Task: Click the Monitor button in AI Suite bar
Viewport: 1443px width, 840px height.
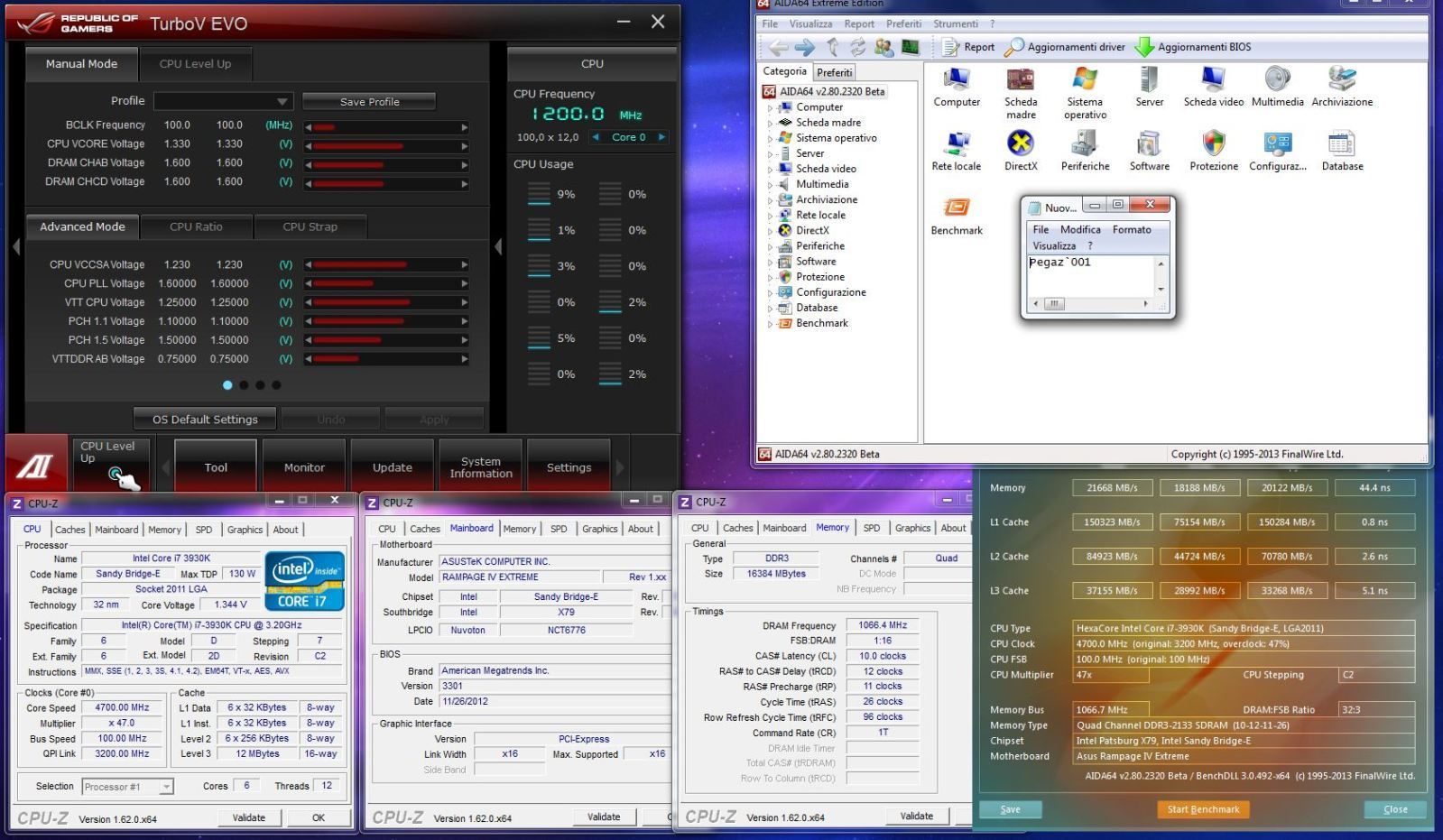Action: (x=304, y=467)
